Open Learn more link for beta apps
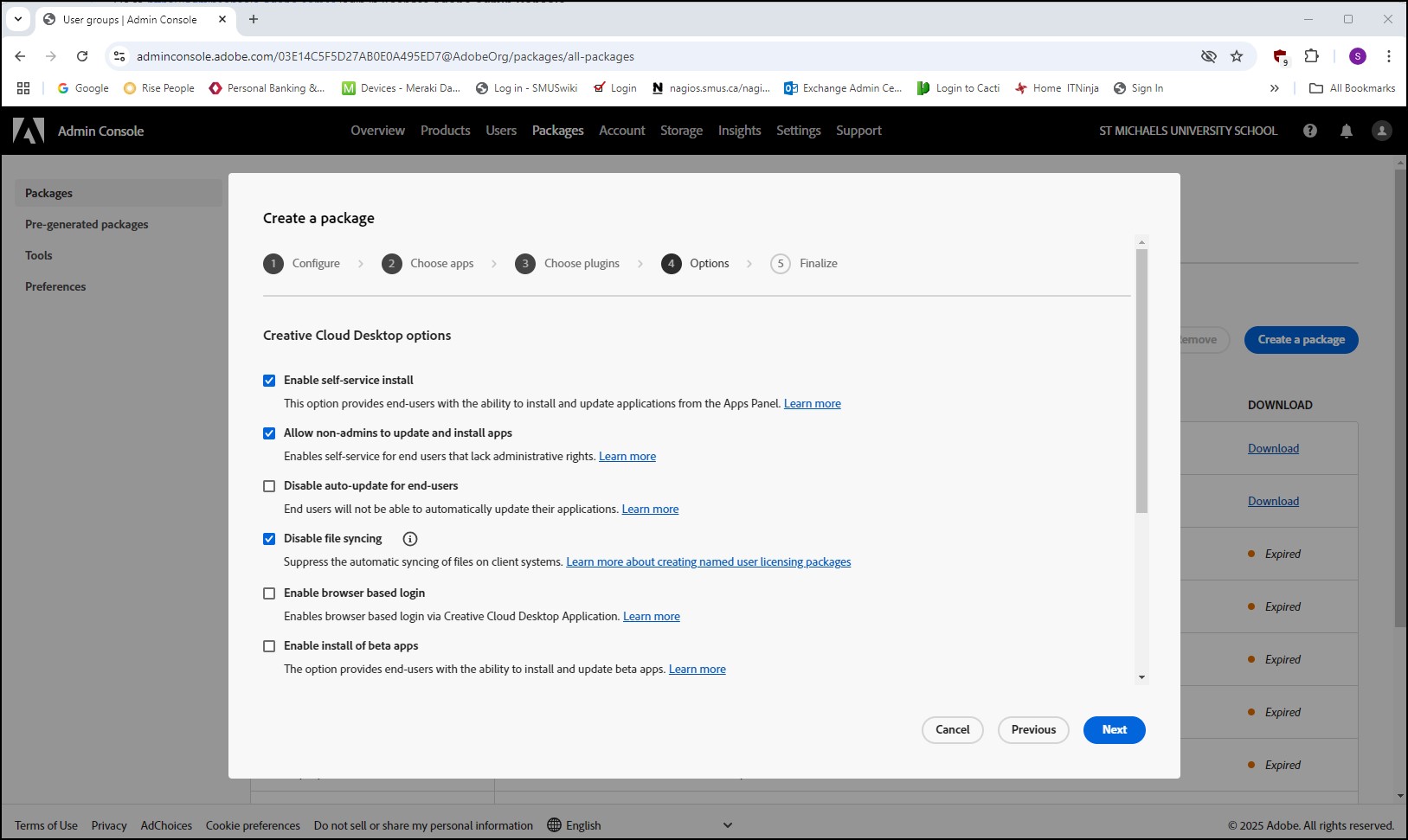 pos(698,670)
